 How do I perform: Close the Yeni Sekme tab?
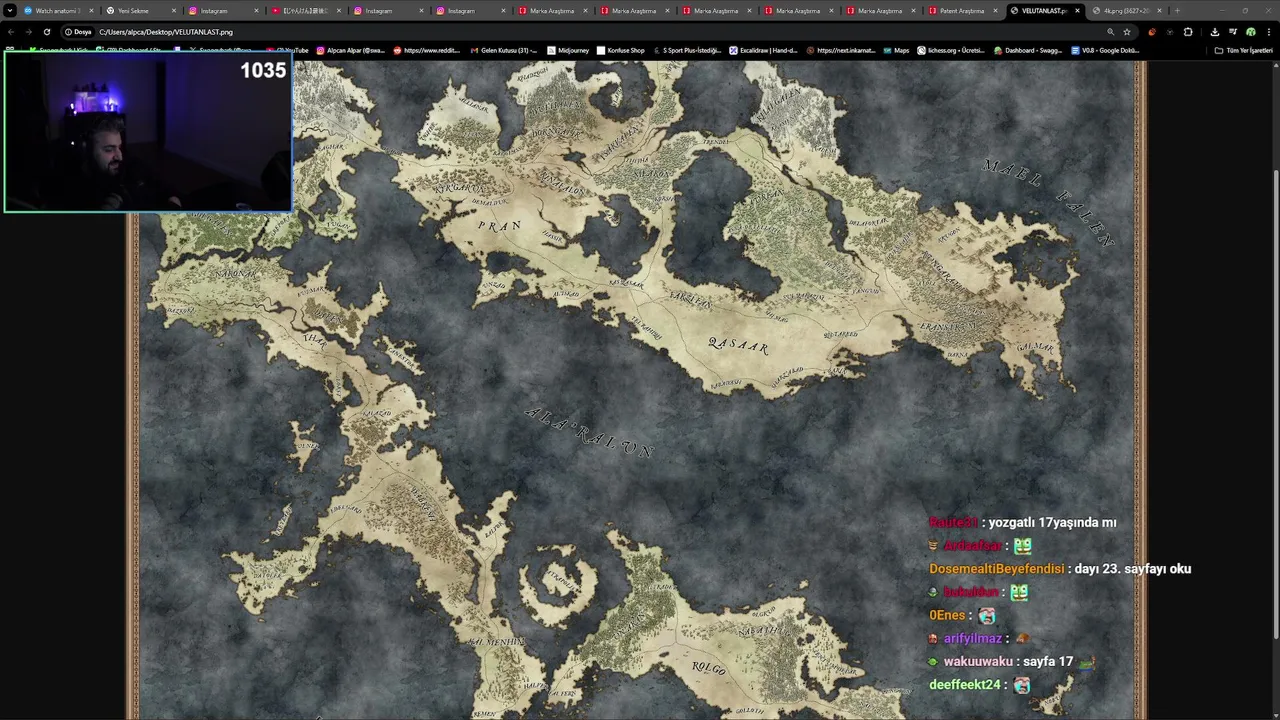coord(174,11)
